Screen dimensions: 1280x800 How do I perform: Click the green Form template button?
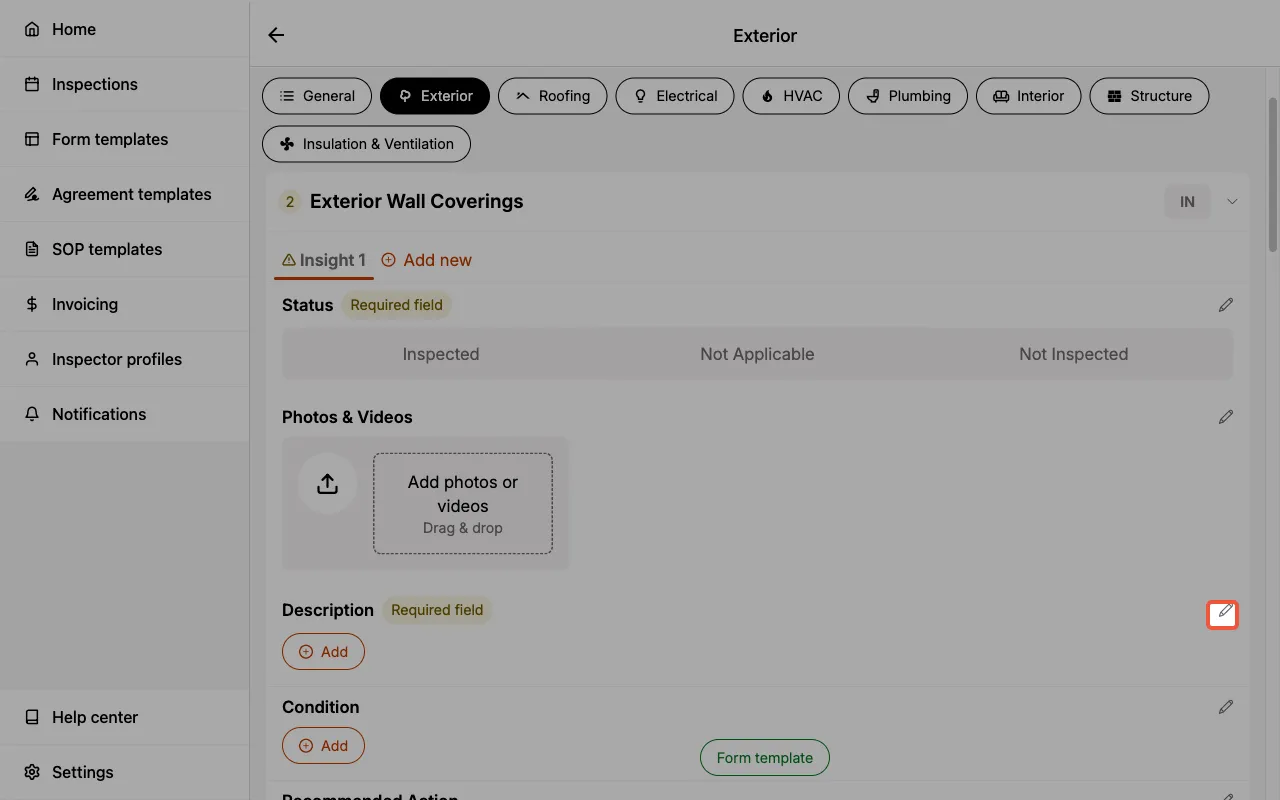click(764, 757)
